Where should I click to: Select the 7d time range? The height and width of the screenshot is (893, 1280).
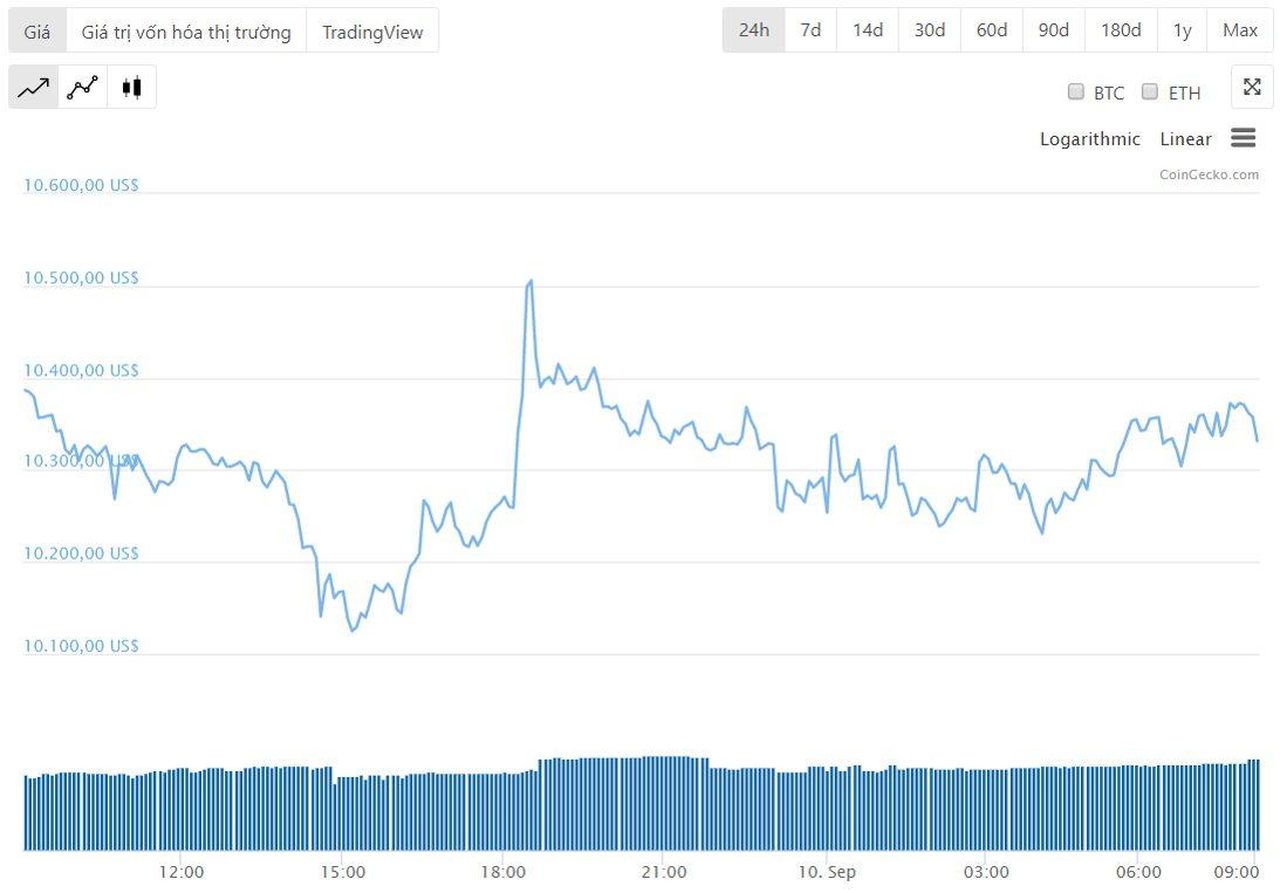[811, 30]
